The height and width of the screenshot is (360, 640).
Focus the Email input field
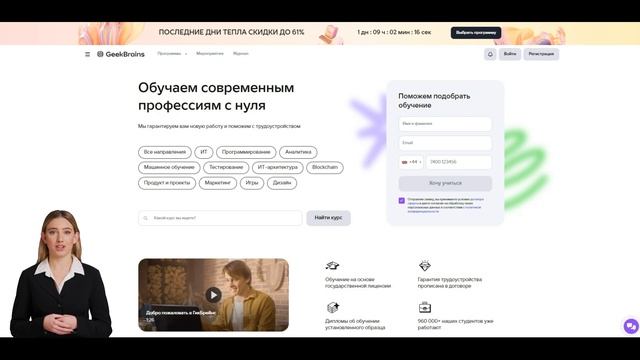(x=445, y=143)
